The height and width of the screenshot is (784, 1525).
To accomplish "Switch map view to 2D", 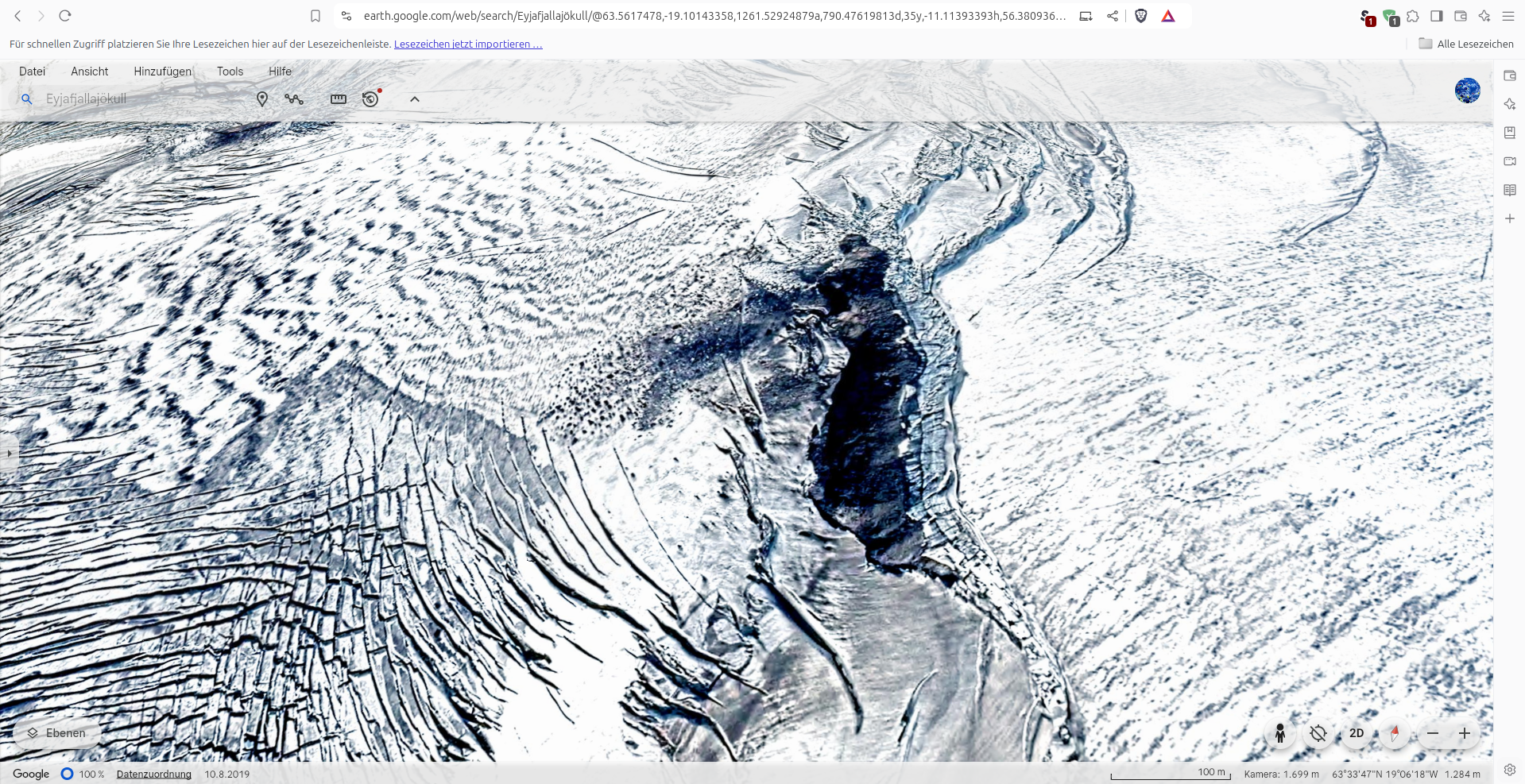I will (x=1357, y=733).
